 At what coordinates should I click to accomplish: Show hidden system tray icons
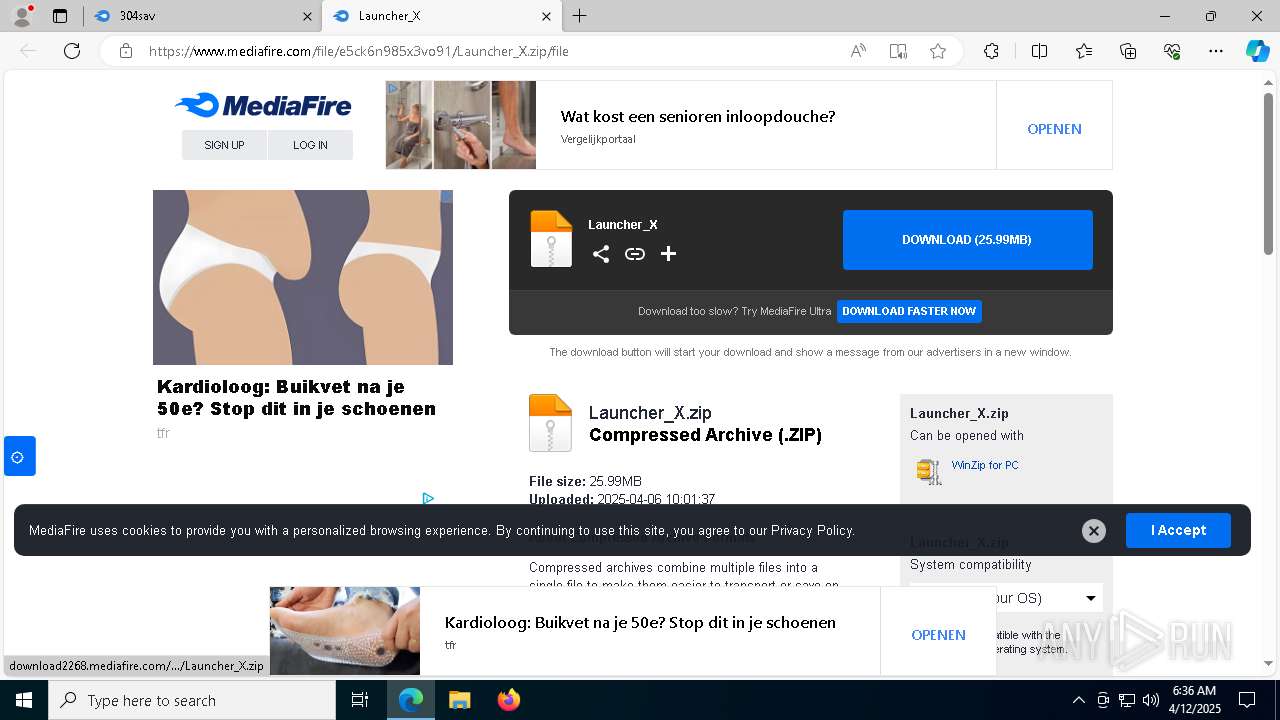[x=1078, y=700]
